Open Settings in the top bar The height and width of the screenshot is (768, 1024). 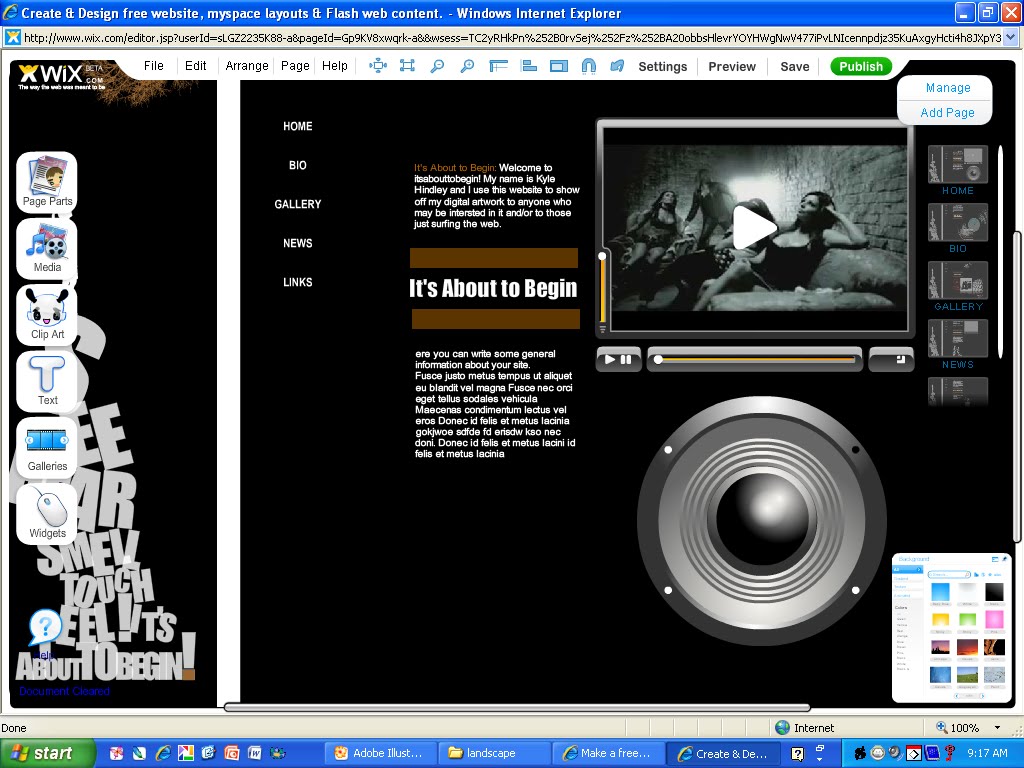662,67
